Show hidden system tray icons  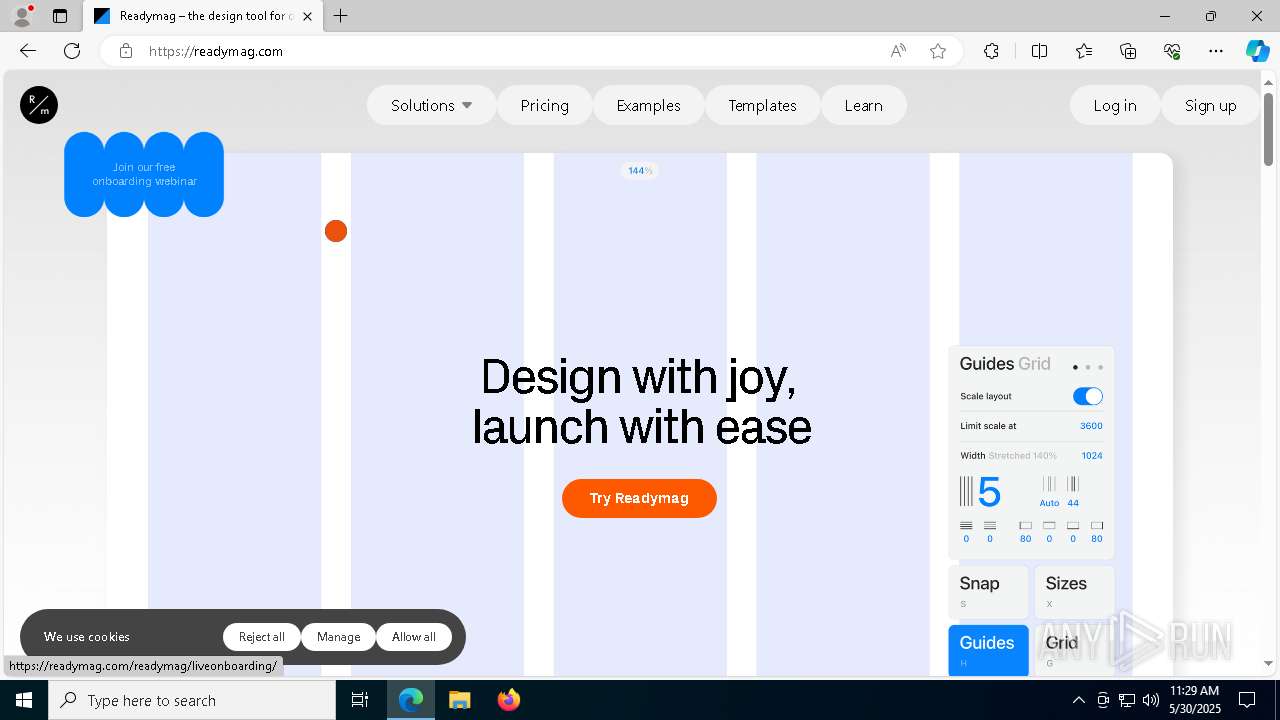tap(1078, 700)
